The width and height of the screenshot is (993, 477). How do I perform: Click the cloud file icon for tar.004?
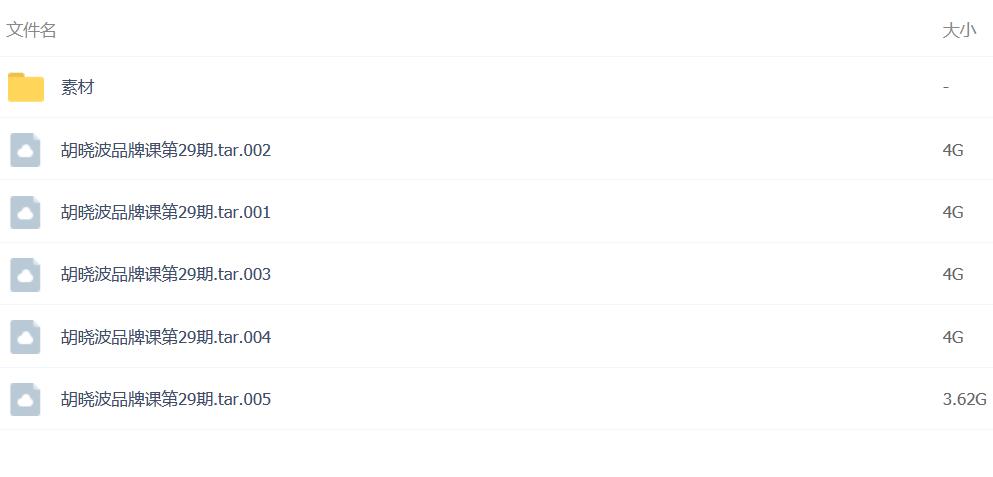click(25, 337)
